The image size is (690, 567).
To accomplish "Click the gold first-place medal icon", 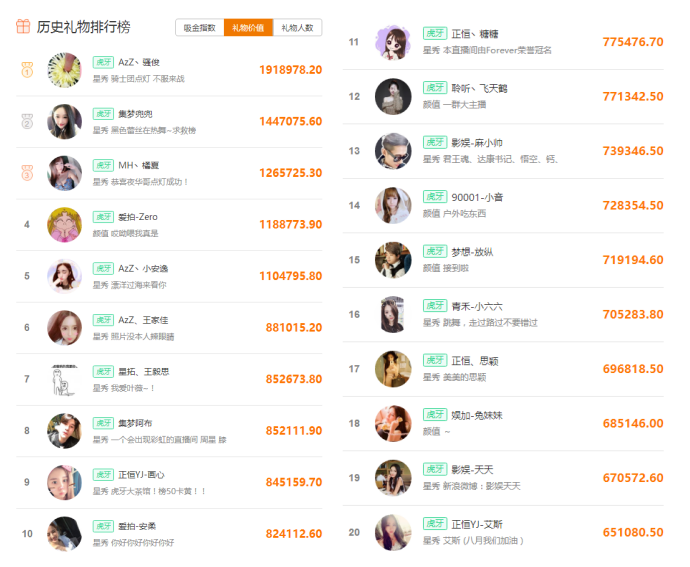I will tap(27, 70).
